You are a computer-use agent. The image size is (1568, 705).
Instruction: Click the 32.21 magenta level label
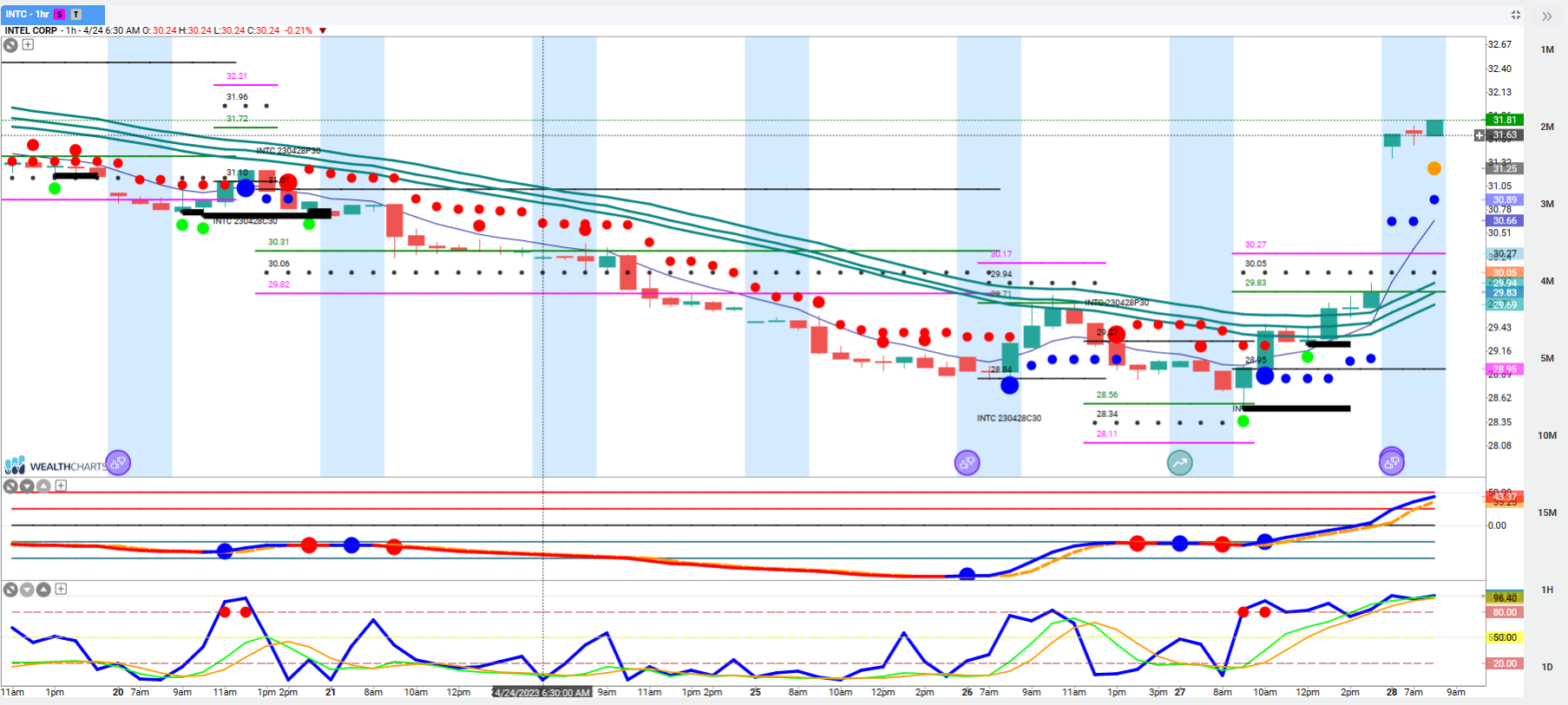(237, 76)
